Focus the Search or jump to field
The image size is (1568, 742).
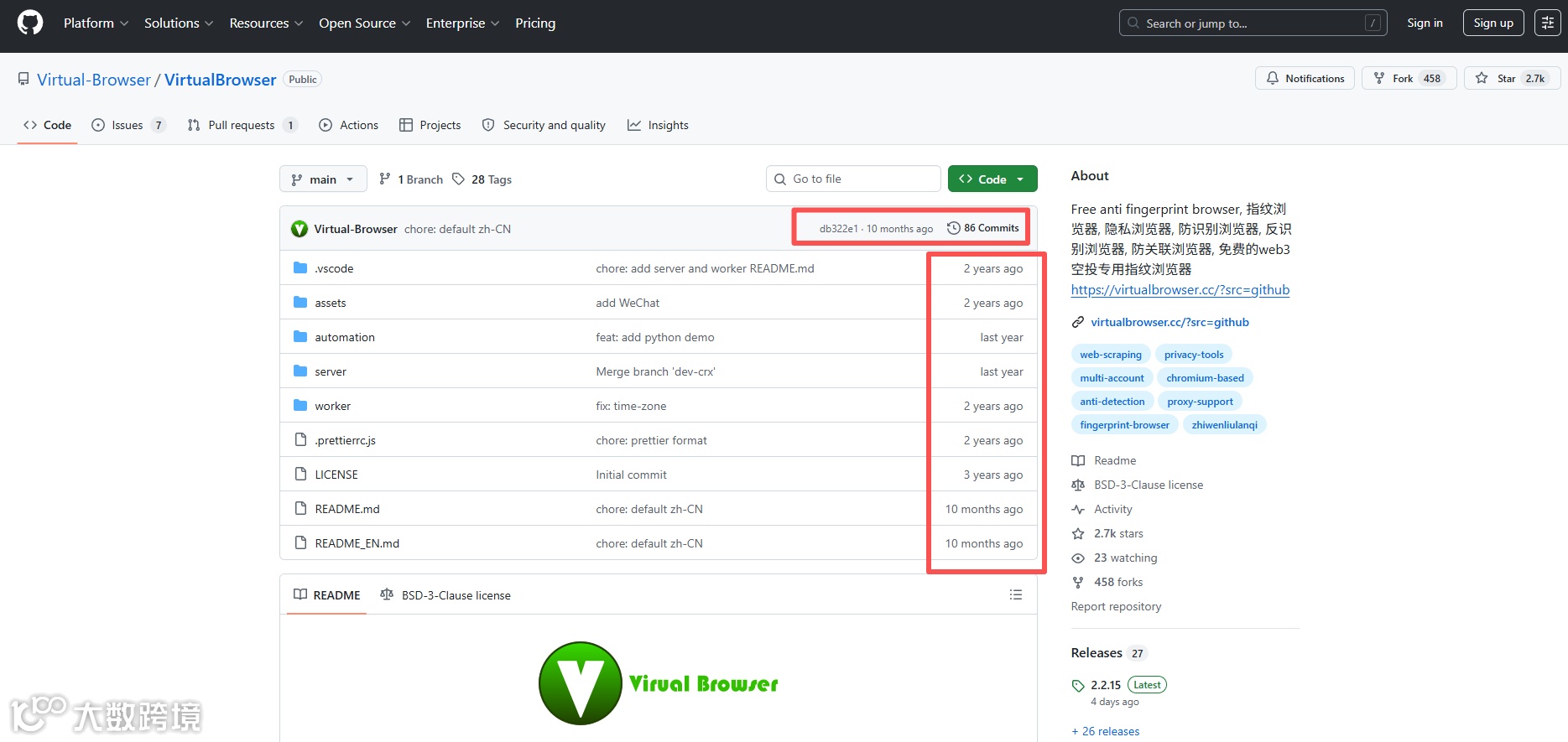pos(1253,23)
